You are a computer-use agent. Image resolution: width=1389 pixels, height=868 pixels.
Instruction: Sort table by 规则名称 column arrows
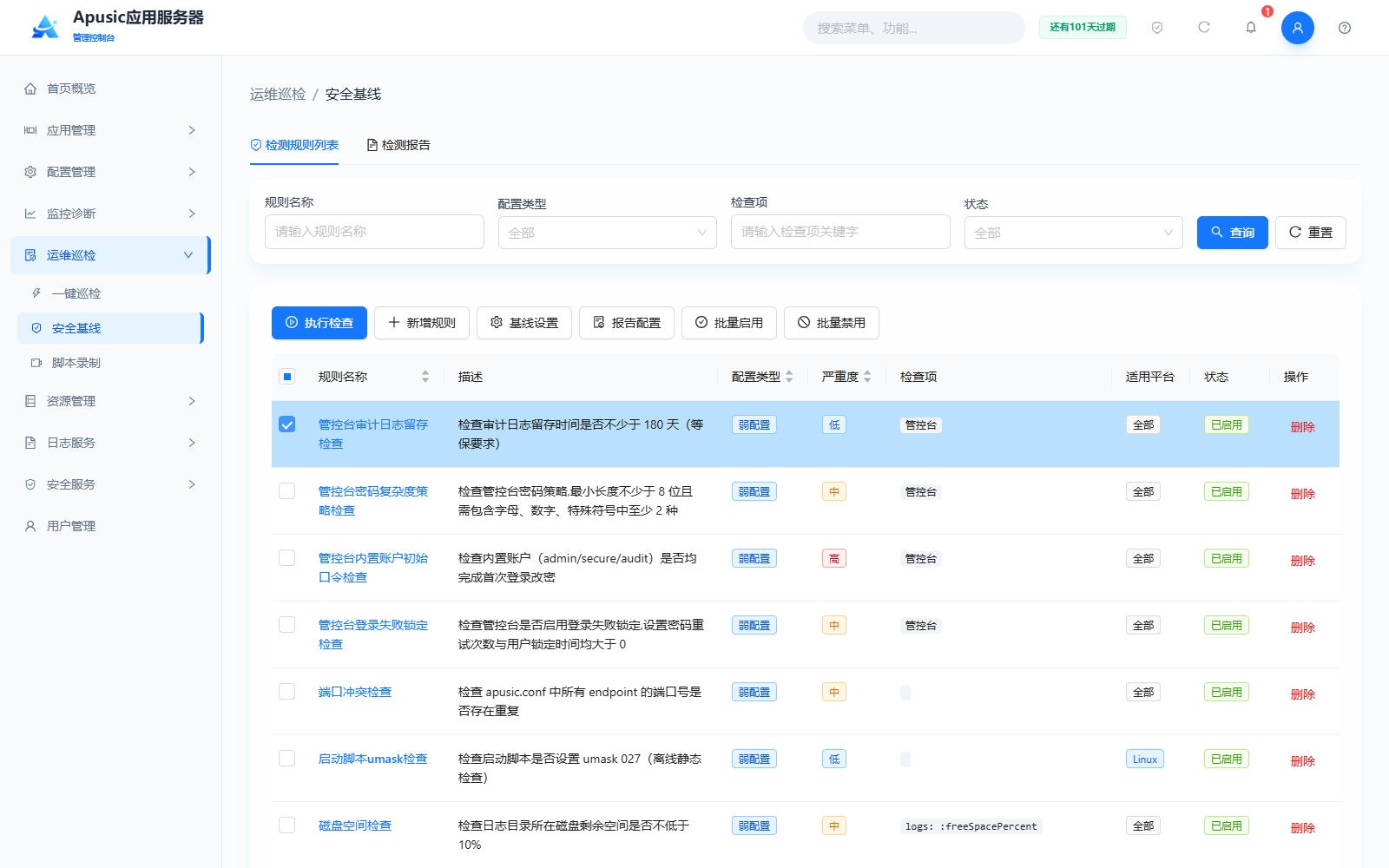[x=425, y=377]
